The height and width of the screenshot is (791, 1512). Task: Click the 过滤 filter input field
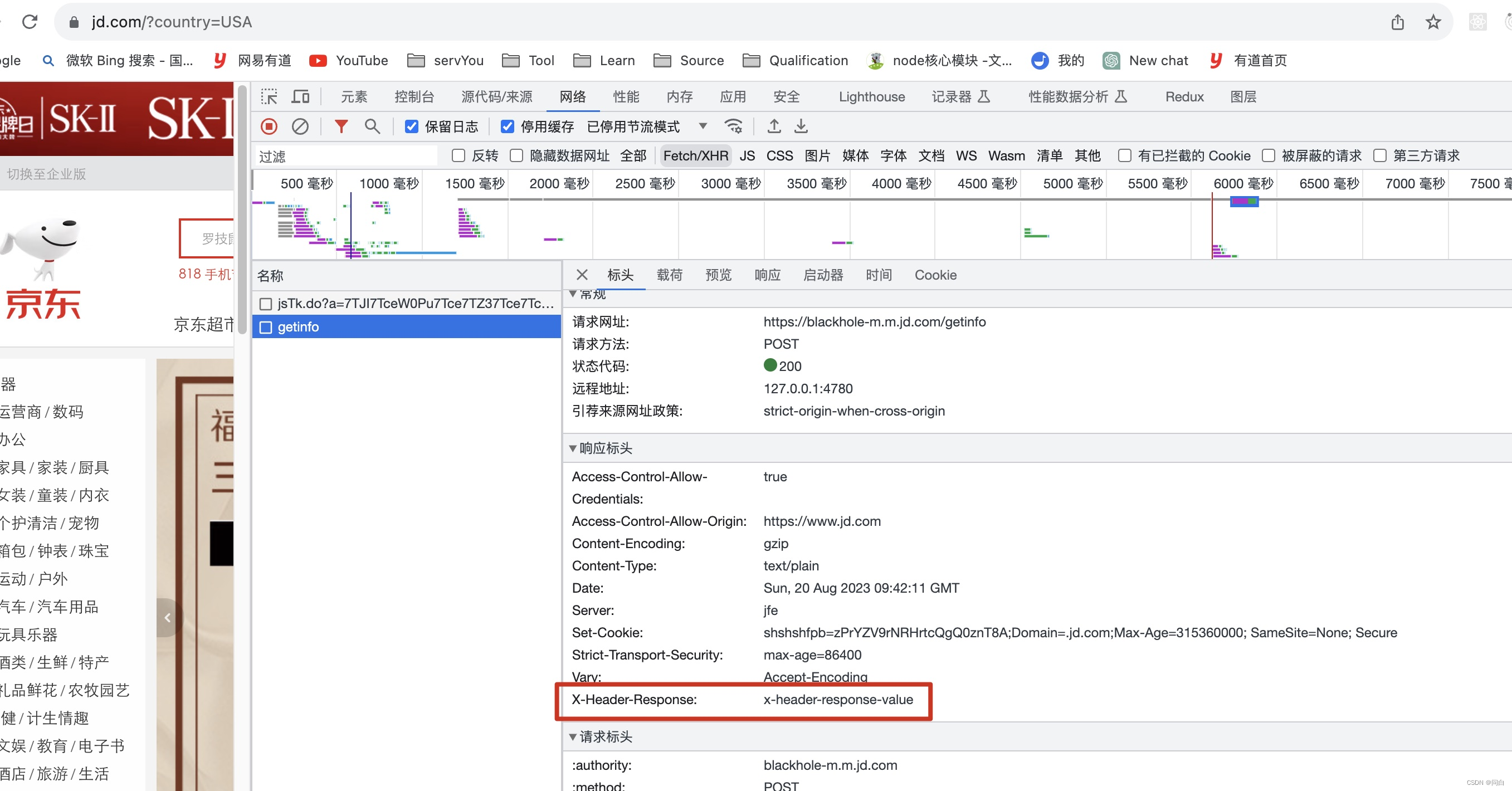click(347, 155)
